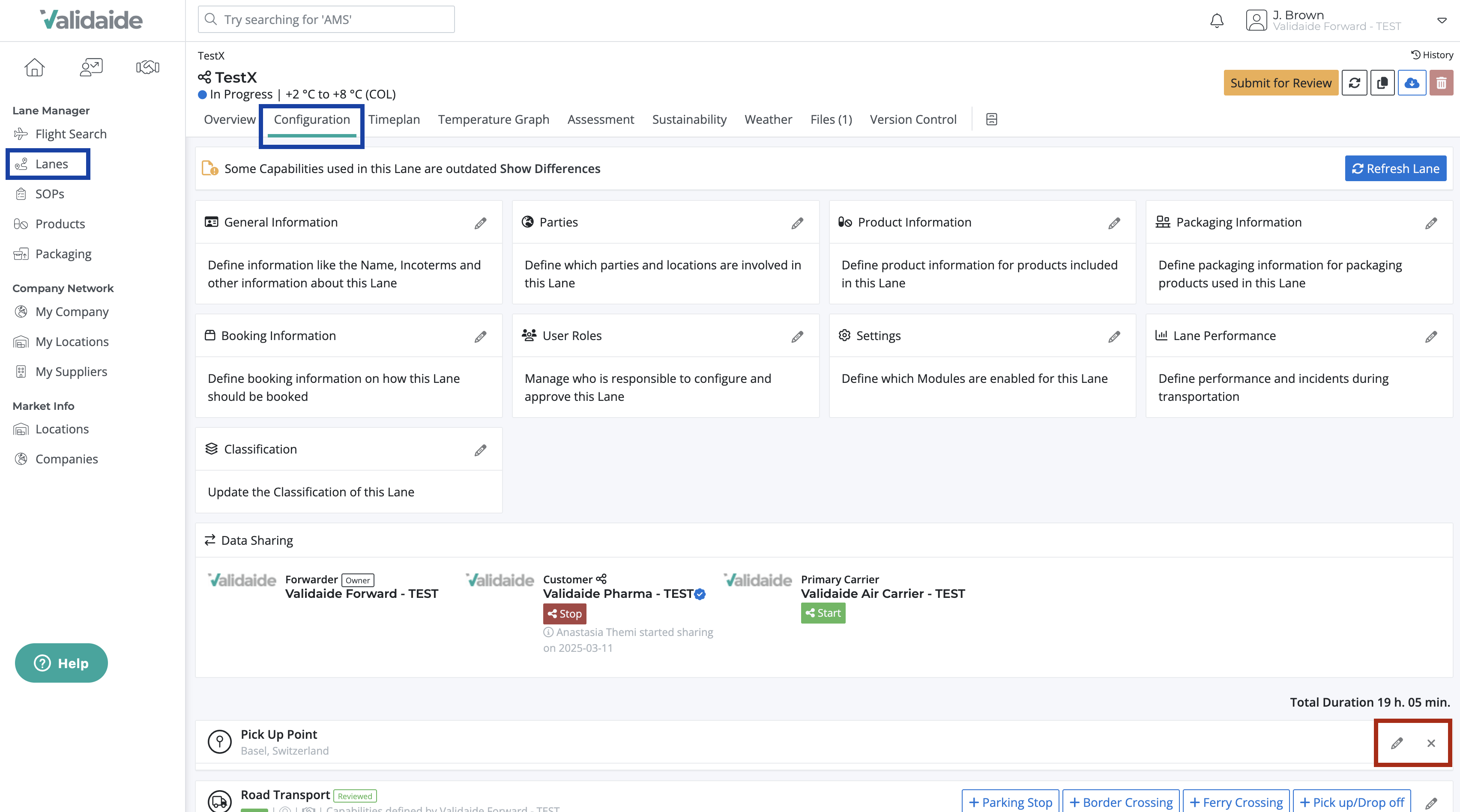
Task: Click the TestX breadcrumb text
Action: coord(211,56)
